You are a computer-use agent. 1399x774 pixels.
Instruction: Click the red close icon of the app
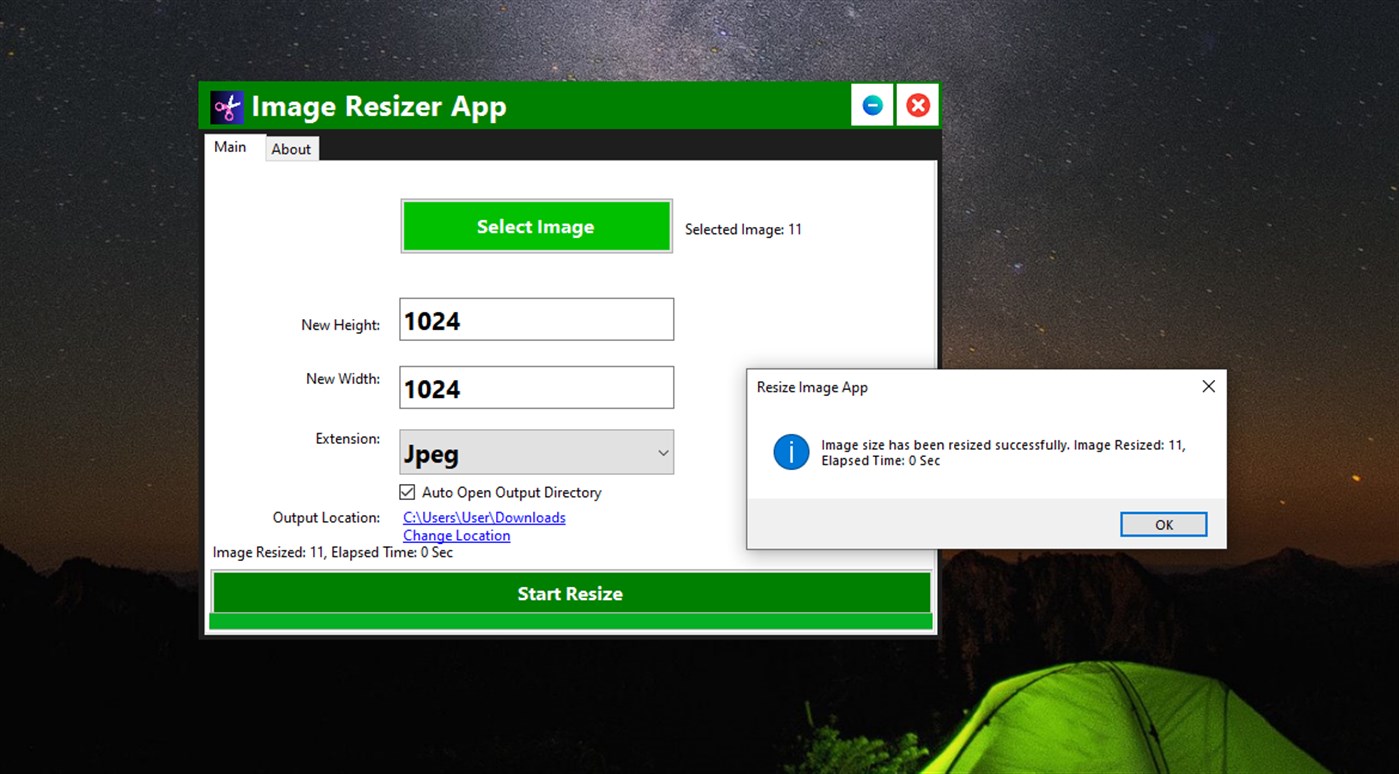(x=917, y=104)
